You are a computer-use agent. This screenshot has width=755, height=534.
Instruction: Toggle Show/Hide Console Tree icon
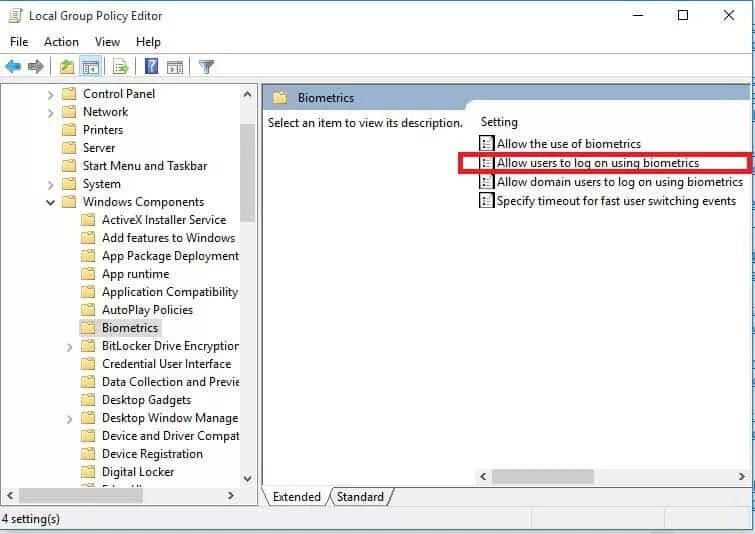point(91,66)
